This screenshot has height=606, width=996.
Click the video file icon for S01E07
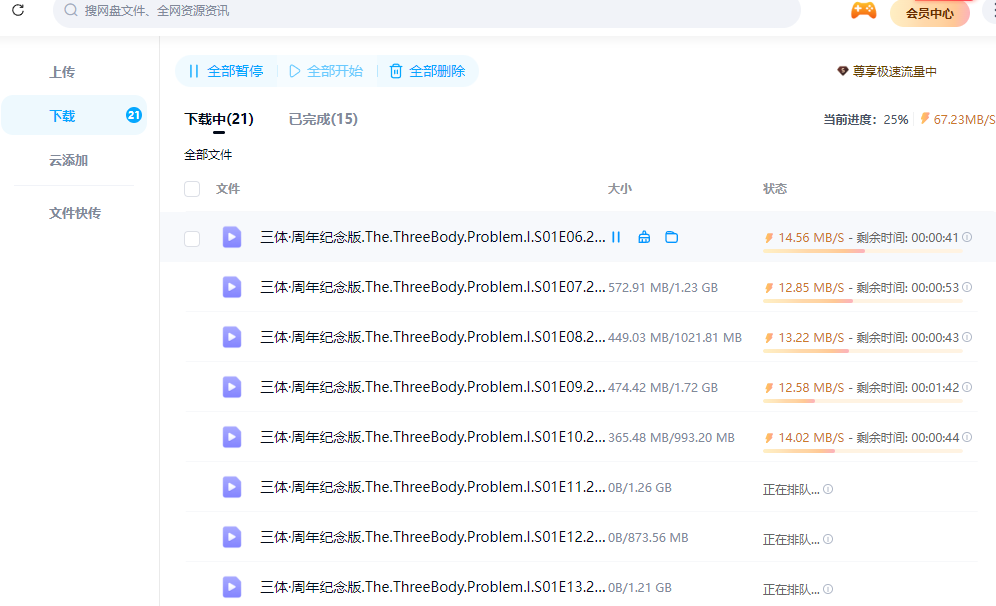pos(232,287)
